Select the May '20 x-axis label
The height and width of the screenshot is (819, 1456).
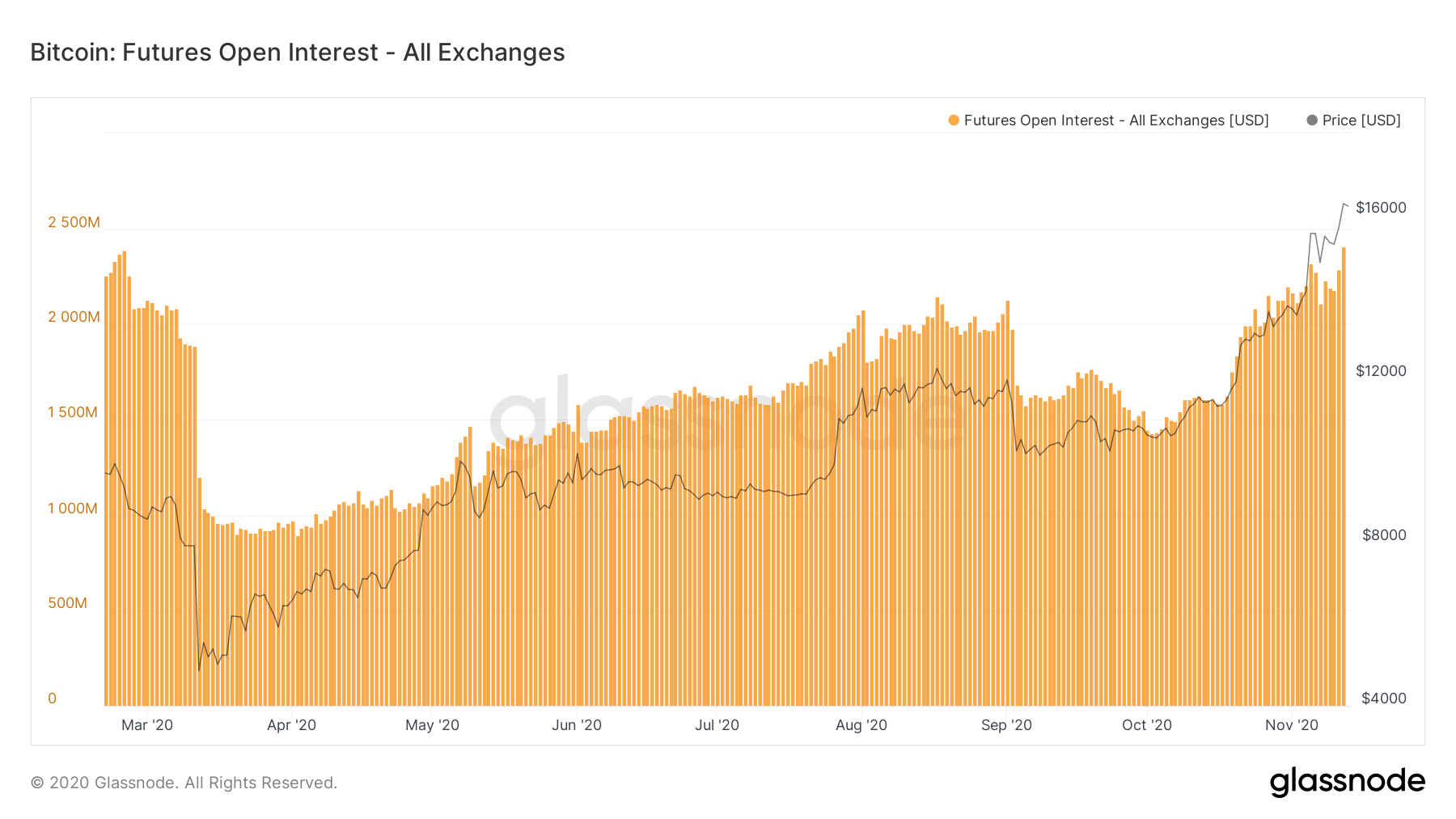pyautogui.click(x=432, y=725)
